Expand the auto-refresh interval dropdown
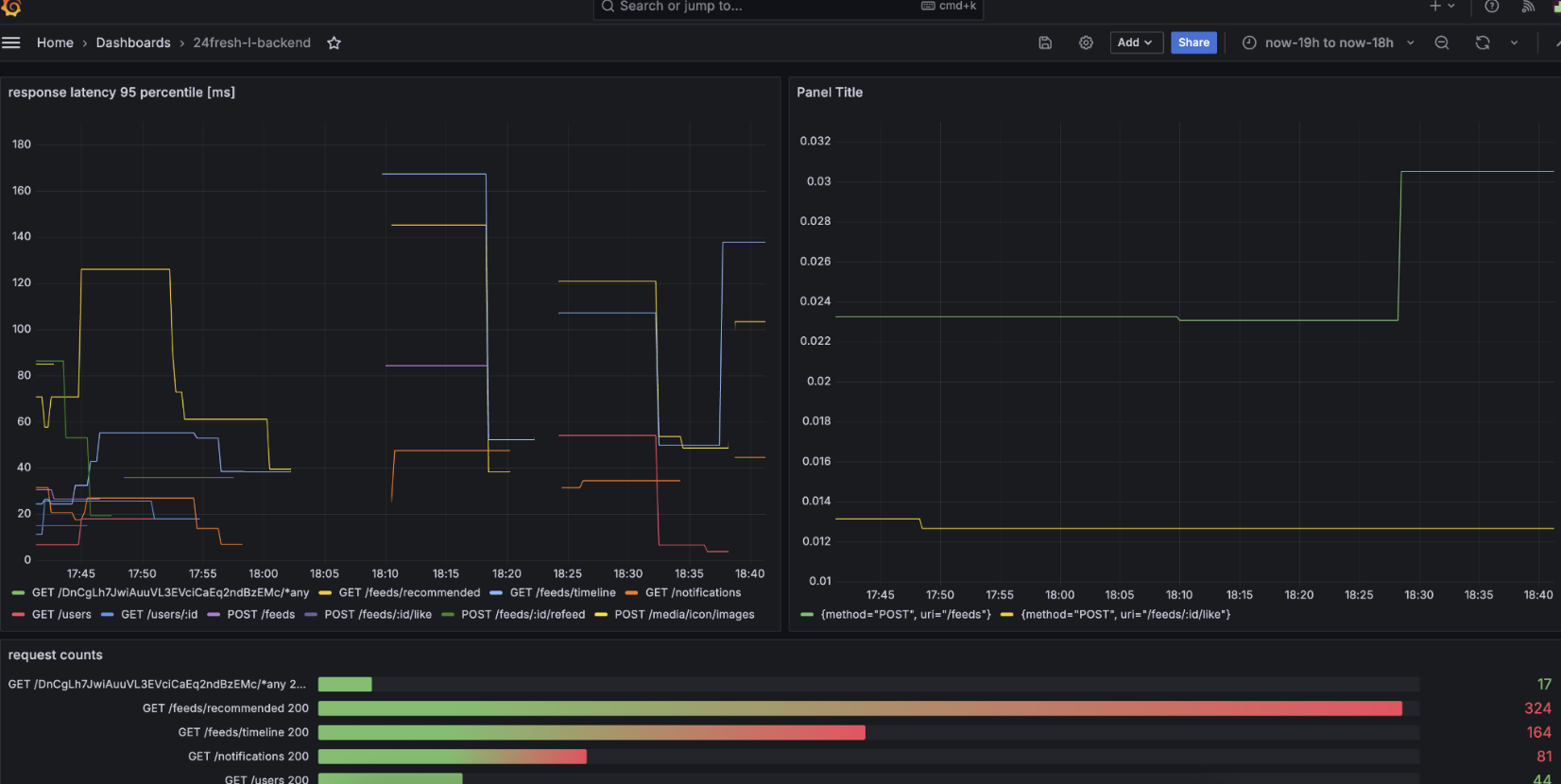This screenshot has width=1561, height=784. coord(1514,43)
